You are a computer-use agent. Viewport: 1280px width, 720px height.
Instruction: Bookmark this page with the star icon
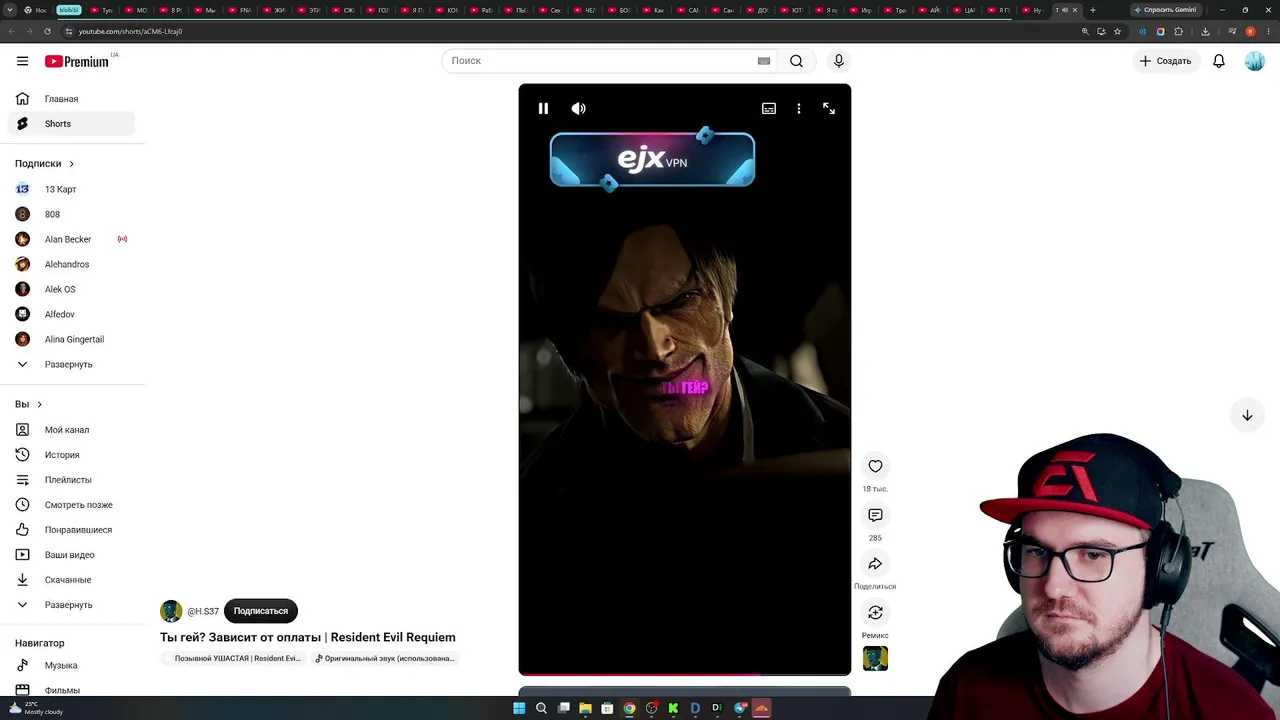1117,31
